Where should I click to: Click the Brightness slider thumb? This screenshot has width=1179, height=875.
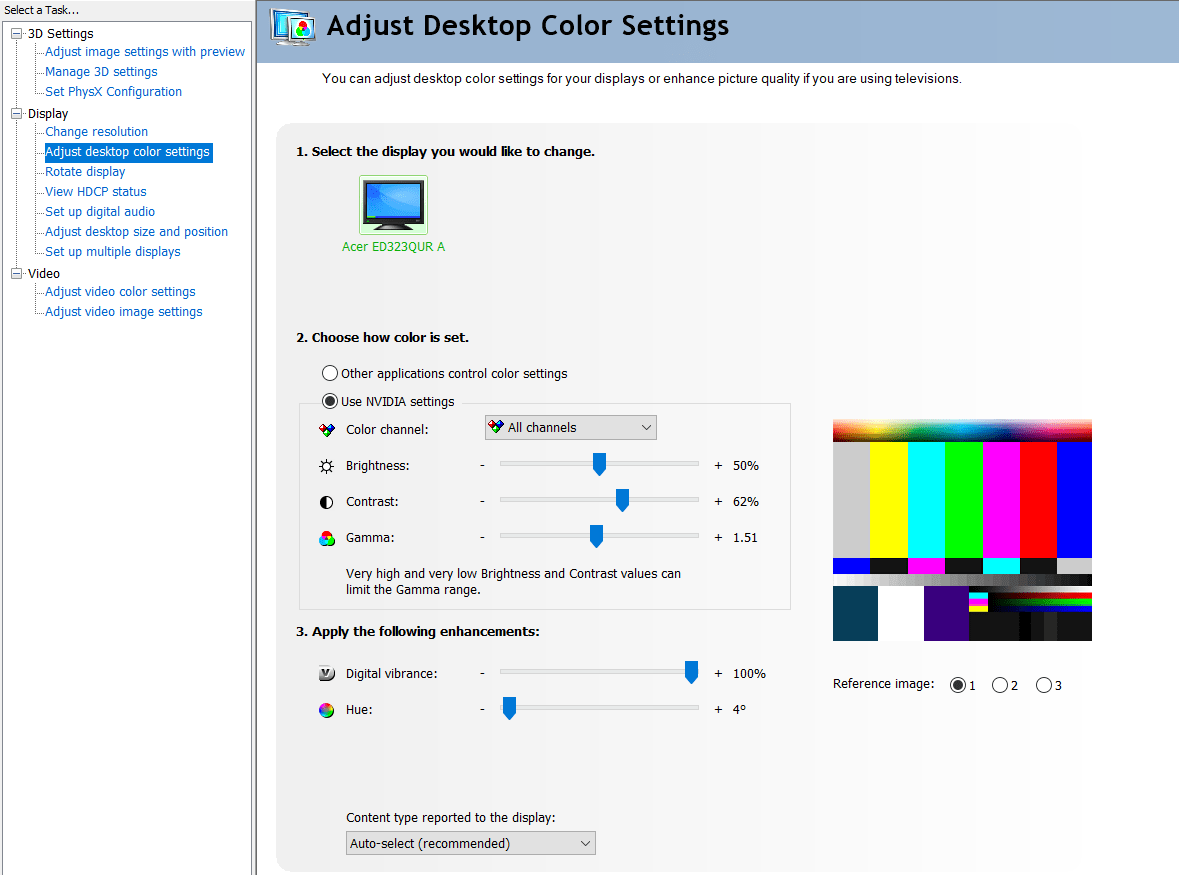599,464
